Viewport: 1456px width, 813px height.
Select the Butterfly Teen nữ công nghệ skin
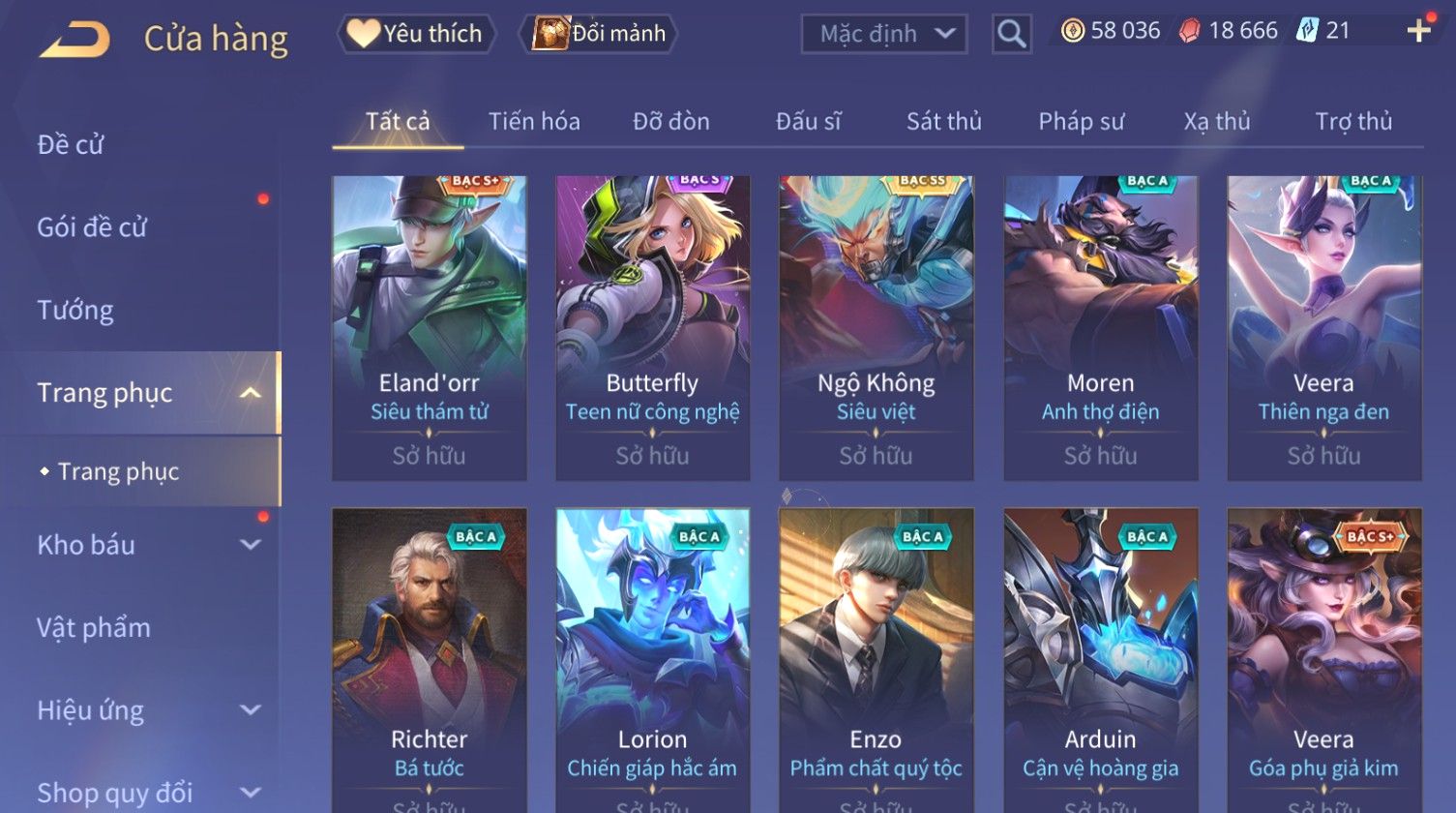(x=652, y=328)
